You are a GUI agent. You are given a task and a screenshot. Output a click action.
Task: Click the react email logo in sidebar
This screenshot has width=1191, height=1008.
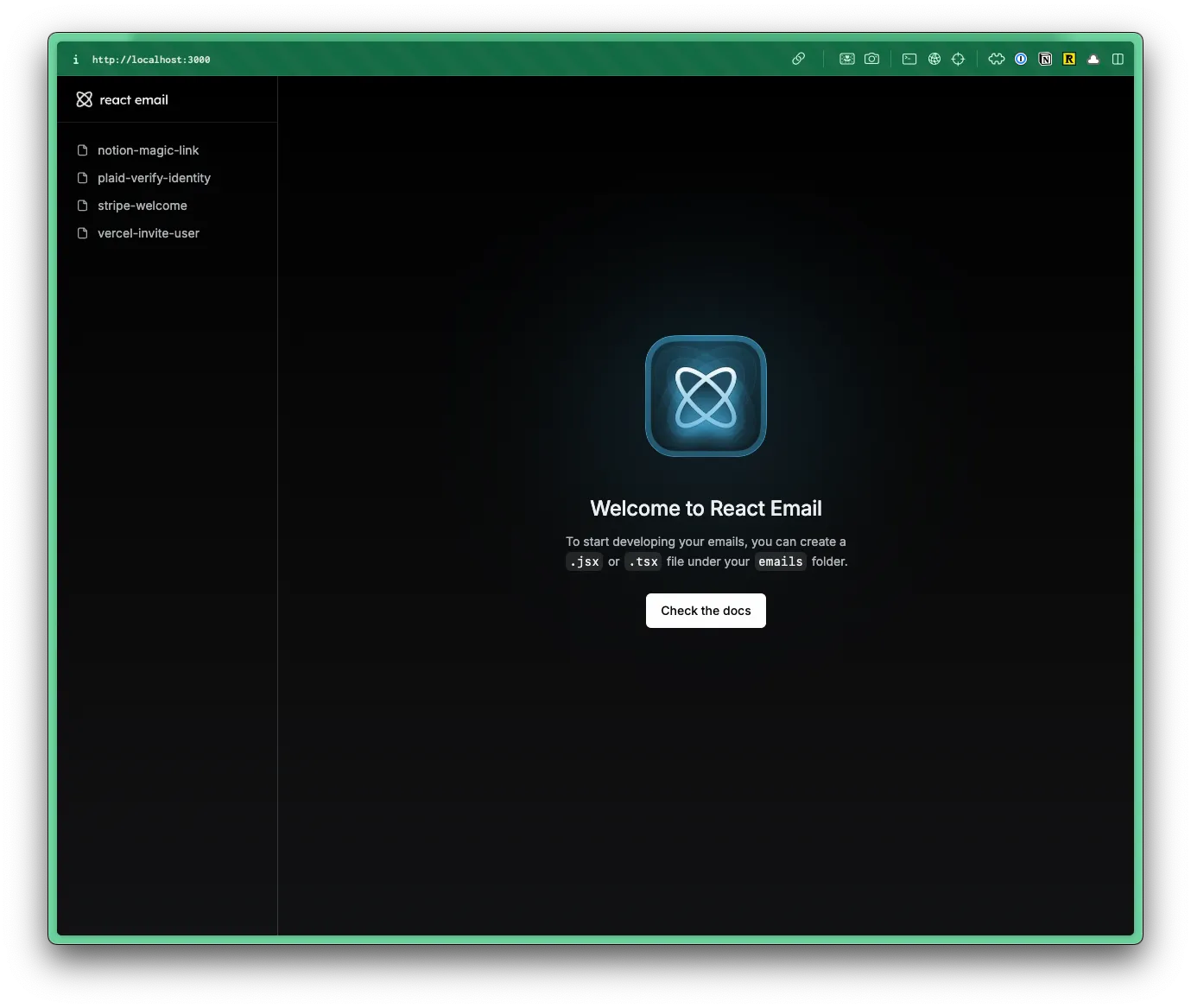tap(122, 100)
